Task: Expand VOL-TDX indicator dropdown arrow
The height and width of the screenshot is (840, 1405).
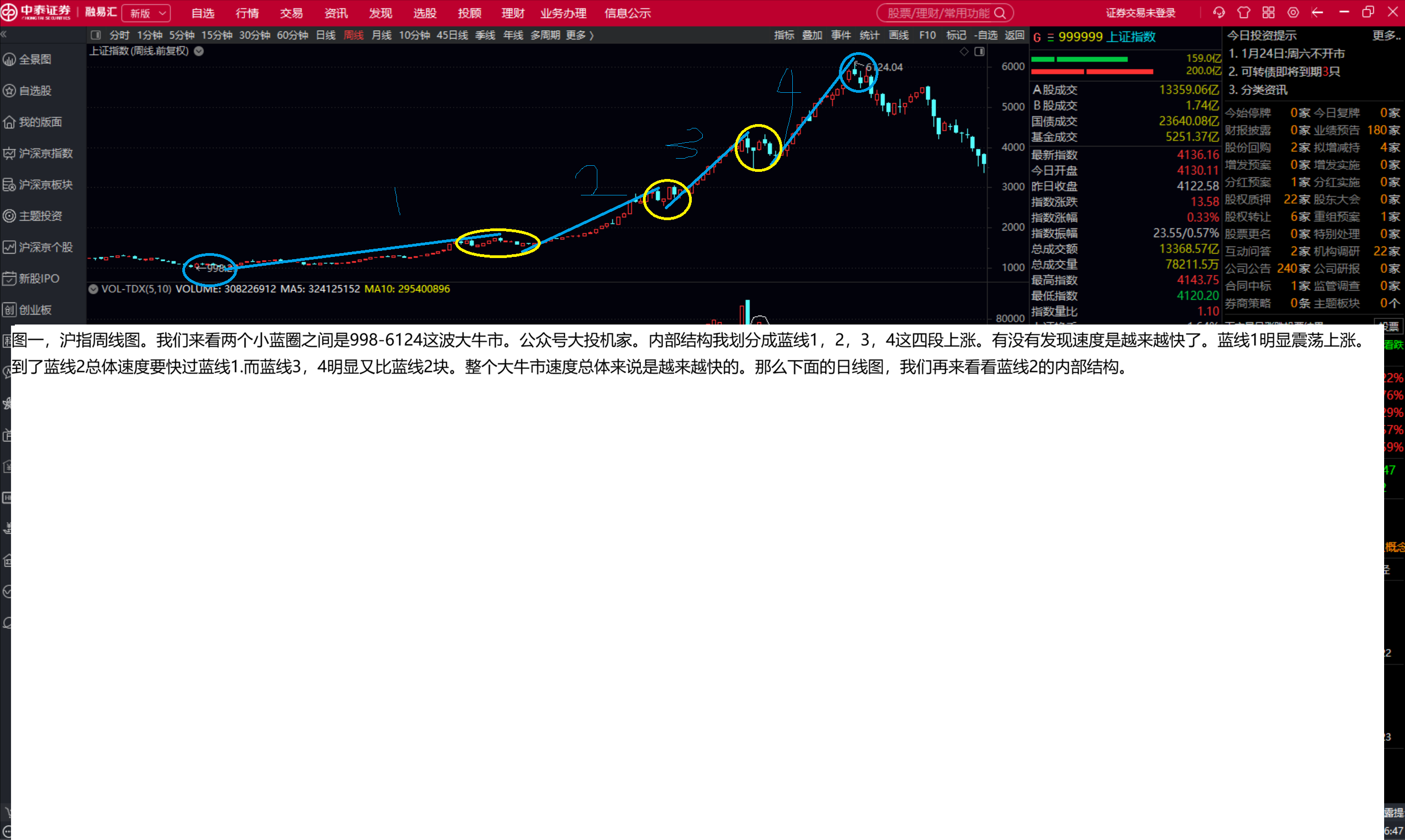Action: (93, 289)
